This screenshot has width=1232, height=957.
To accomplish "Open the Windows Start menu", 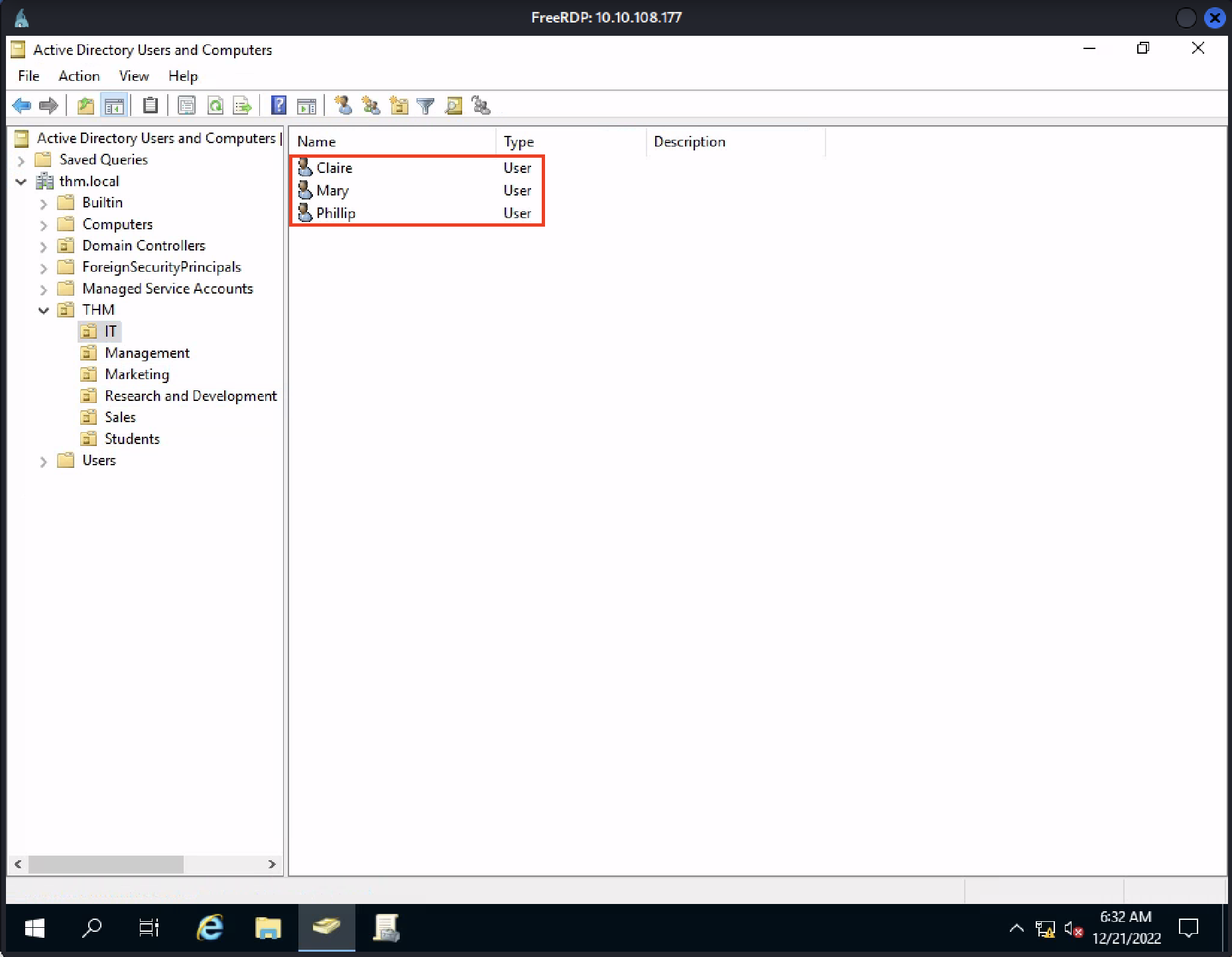I will click(34, 929).
